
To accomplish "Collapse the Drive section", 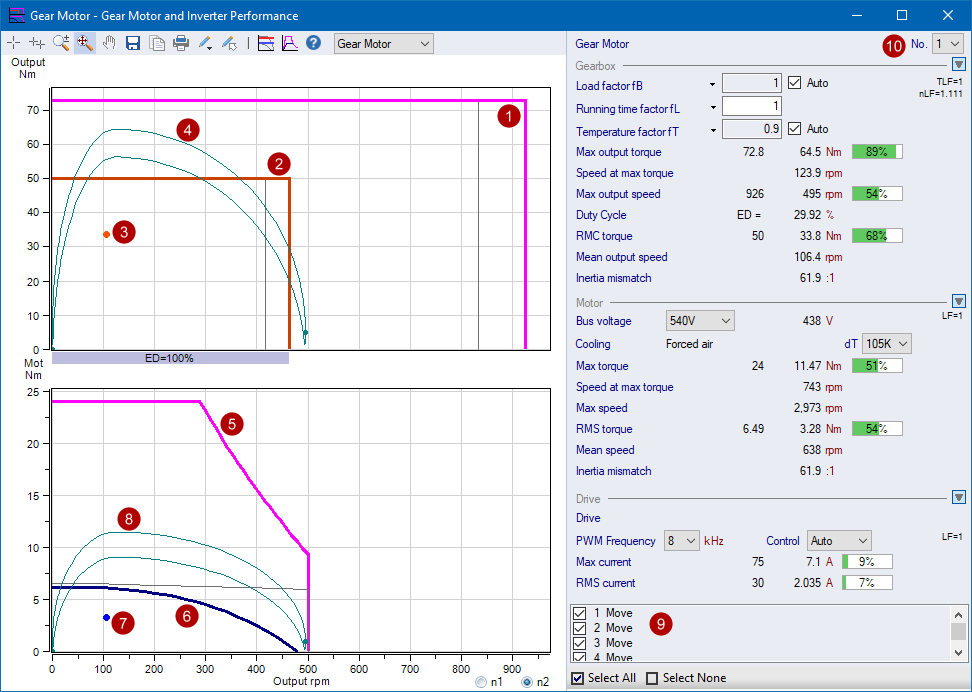I will (958, 497).
